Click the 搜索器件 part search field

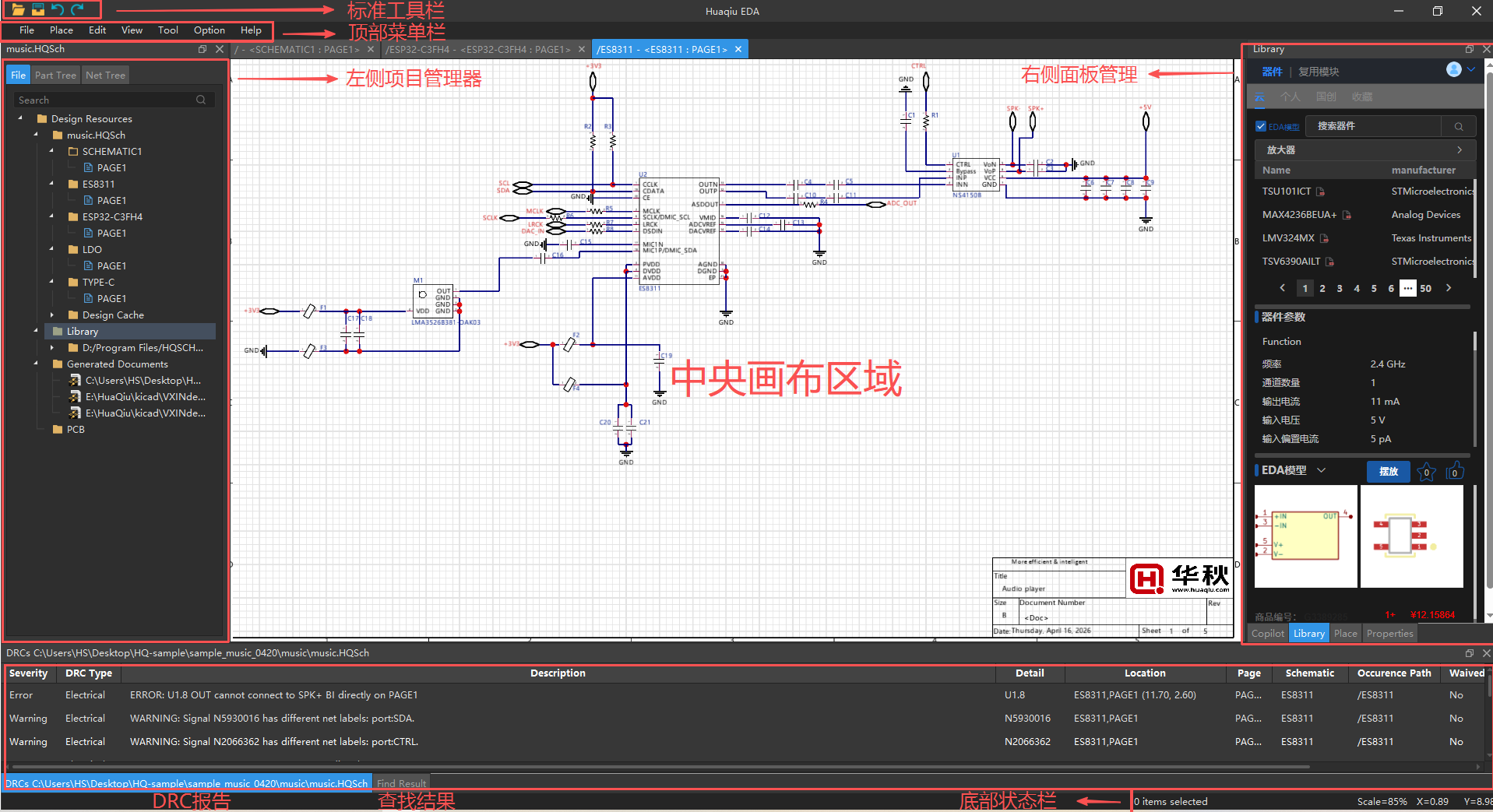coord(1374,126)
